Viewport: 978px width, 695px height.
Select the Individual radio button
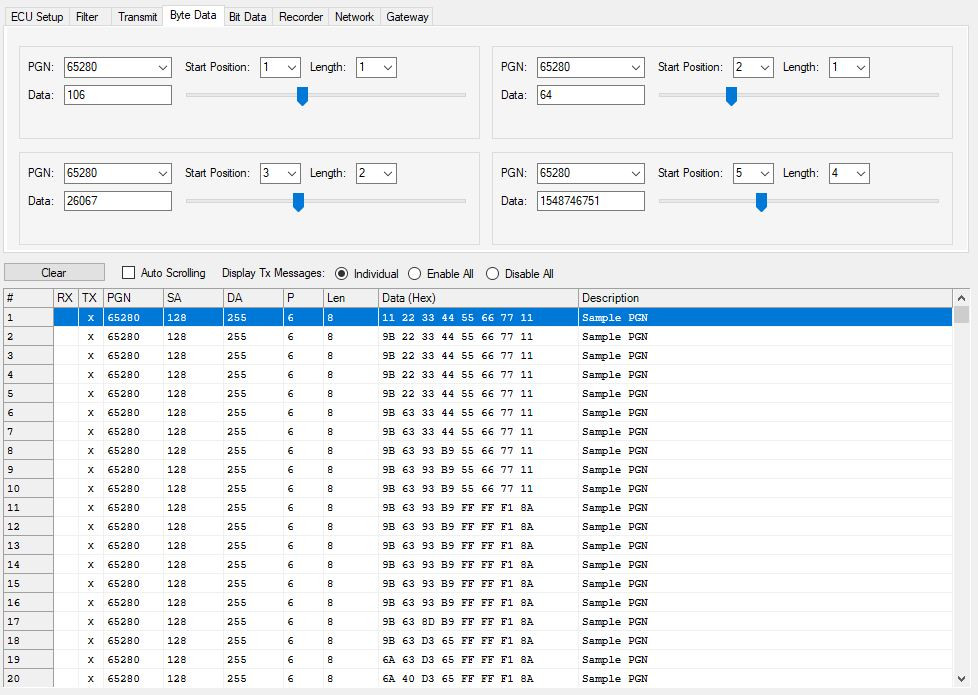coord(342,274)
